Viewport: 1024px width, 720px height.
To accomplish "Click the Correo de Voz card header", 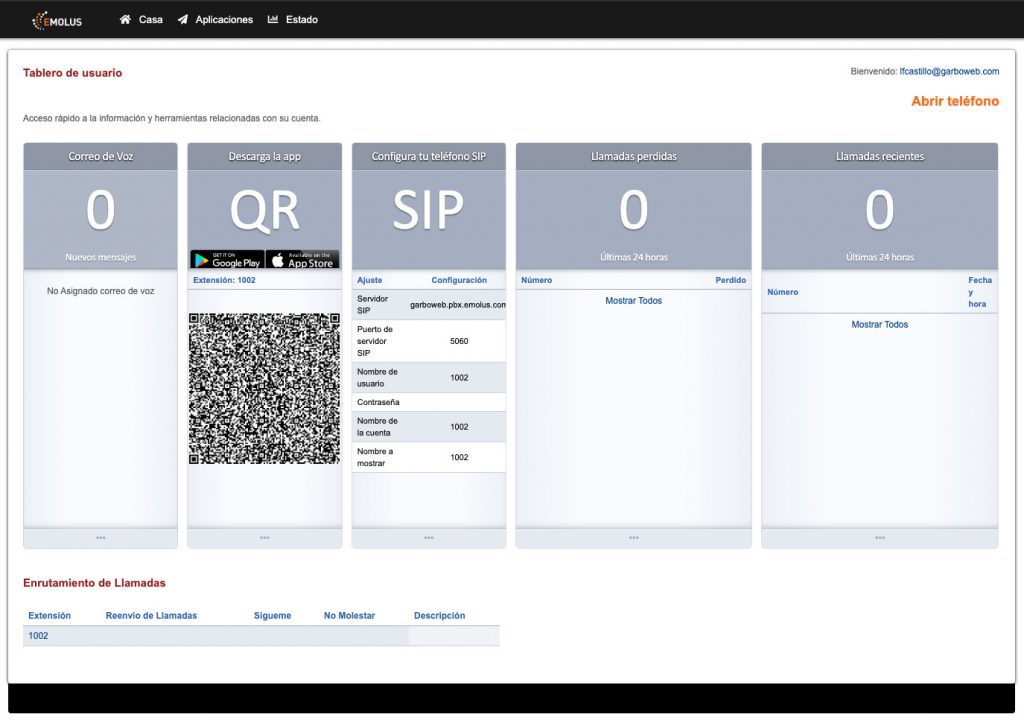I will 101,156.
